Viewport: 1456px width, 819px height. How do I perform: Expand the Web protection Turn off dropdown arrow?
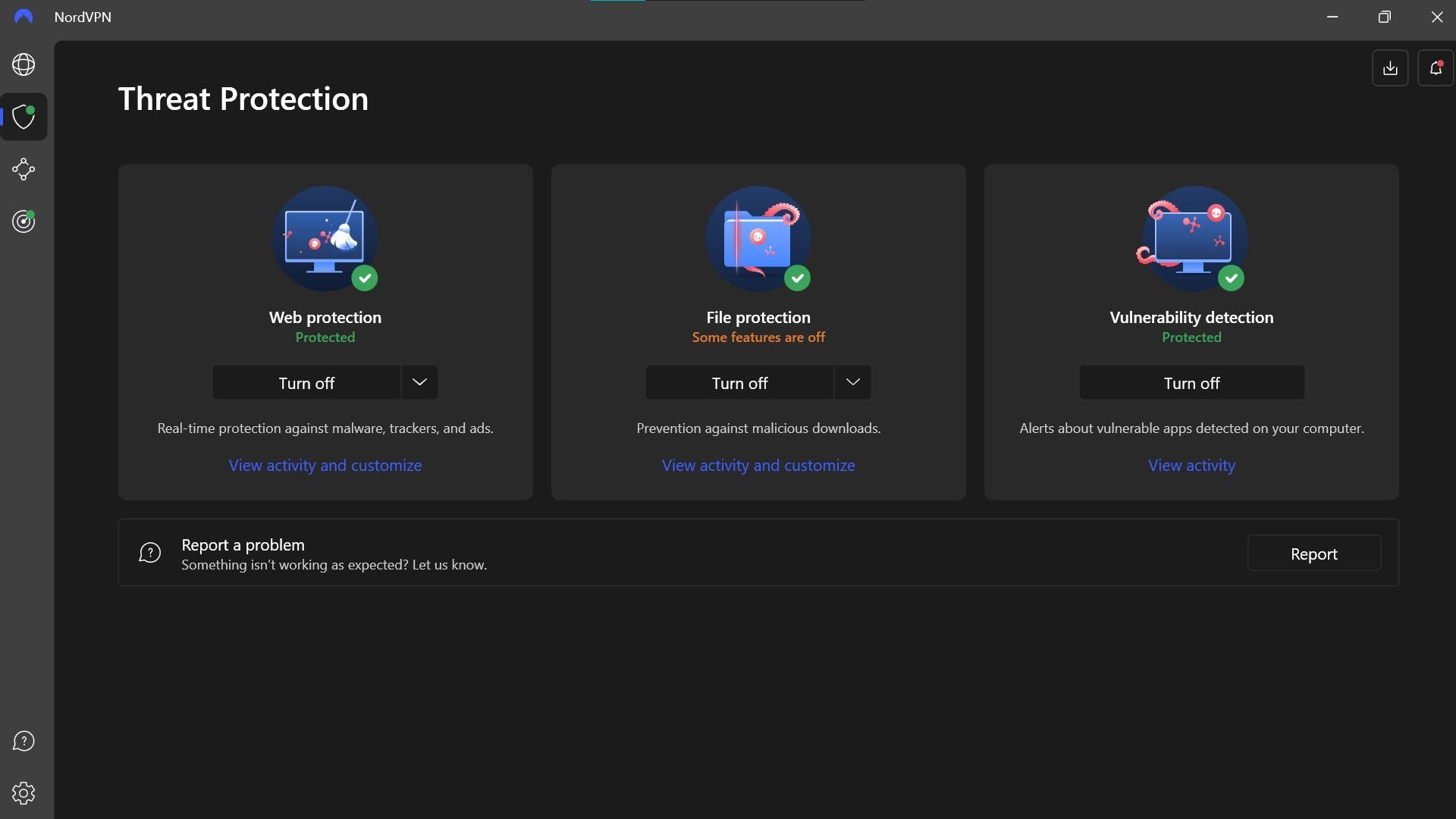(419, 383)
